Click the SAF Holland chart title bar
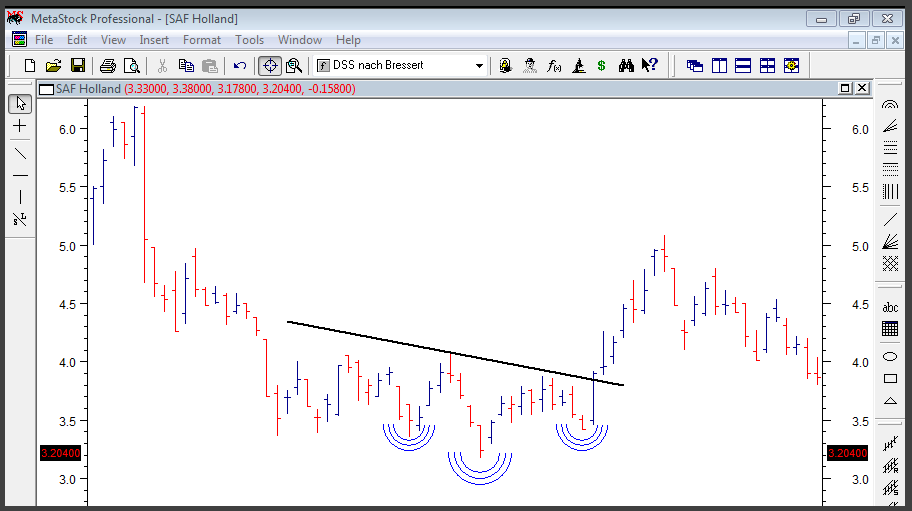The height and width of the screenshot is (511, 912). (454, 88)
